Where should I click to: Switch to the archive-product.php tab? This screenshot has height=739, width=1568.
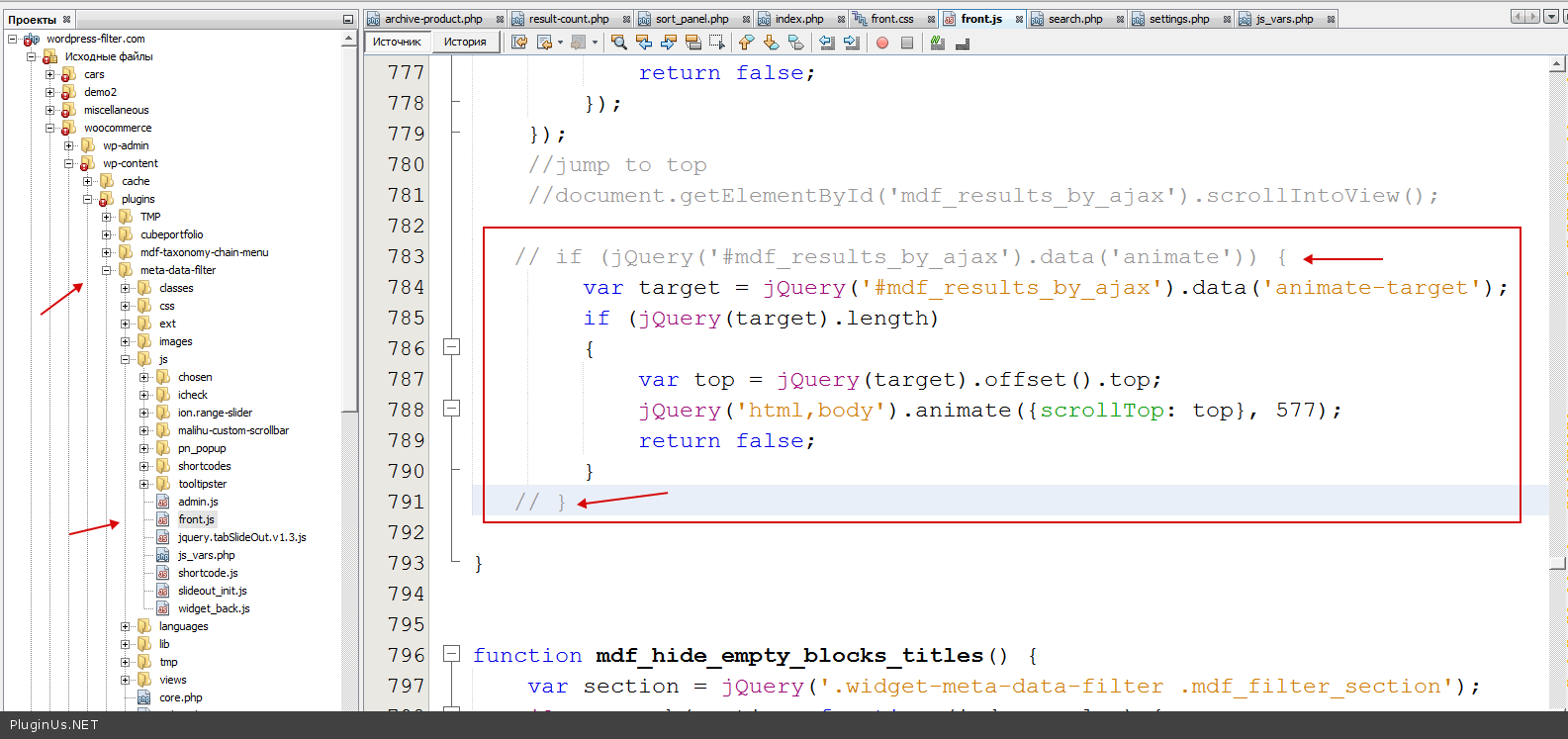pyautogui.click(x=433, y=19)
